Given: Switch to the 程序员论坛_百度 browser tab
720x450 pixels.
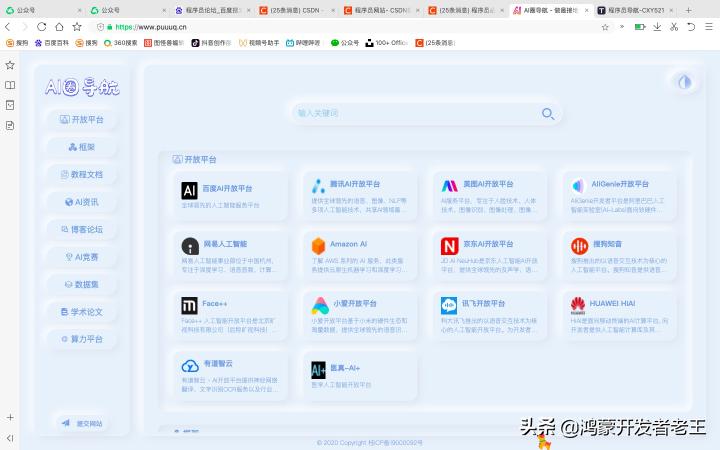Looking at the screenshot, I should (213, 10).
